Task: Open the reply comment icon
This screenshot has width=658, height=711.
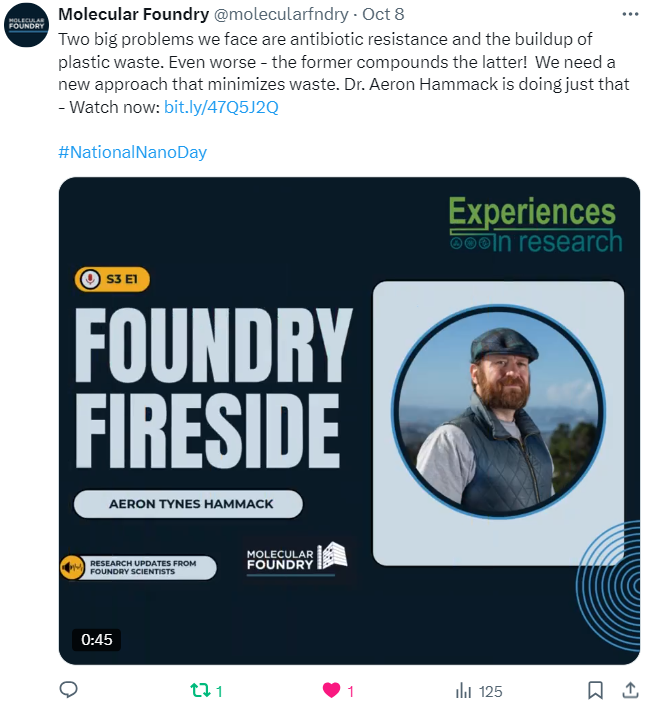Action: pyautogui.click(x=69, y=690)
